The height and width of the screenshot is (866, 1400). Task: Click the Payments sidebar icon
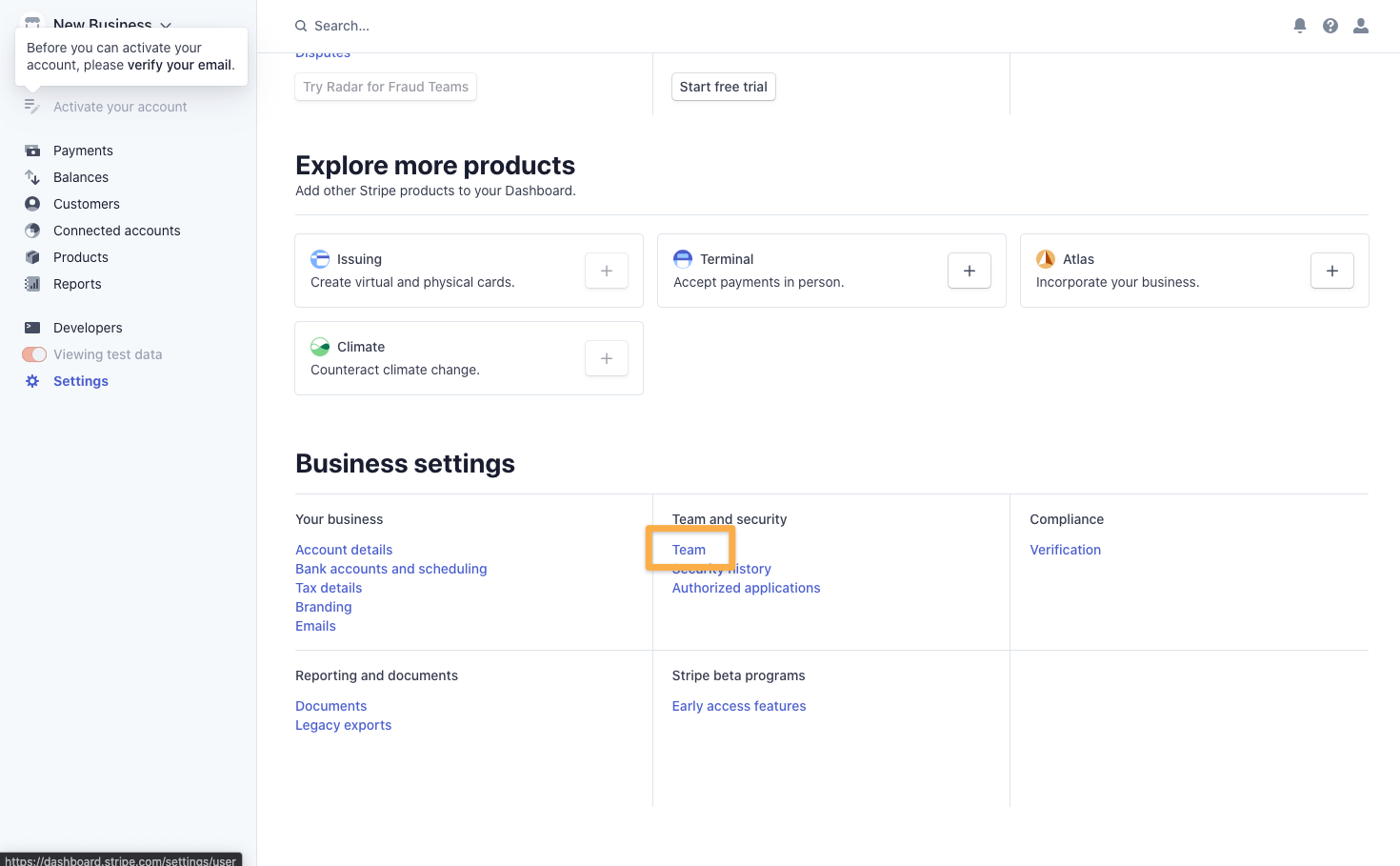(x=32, y=151)
